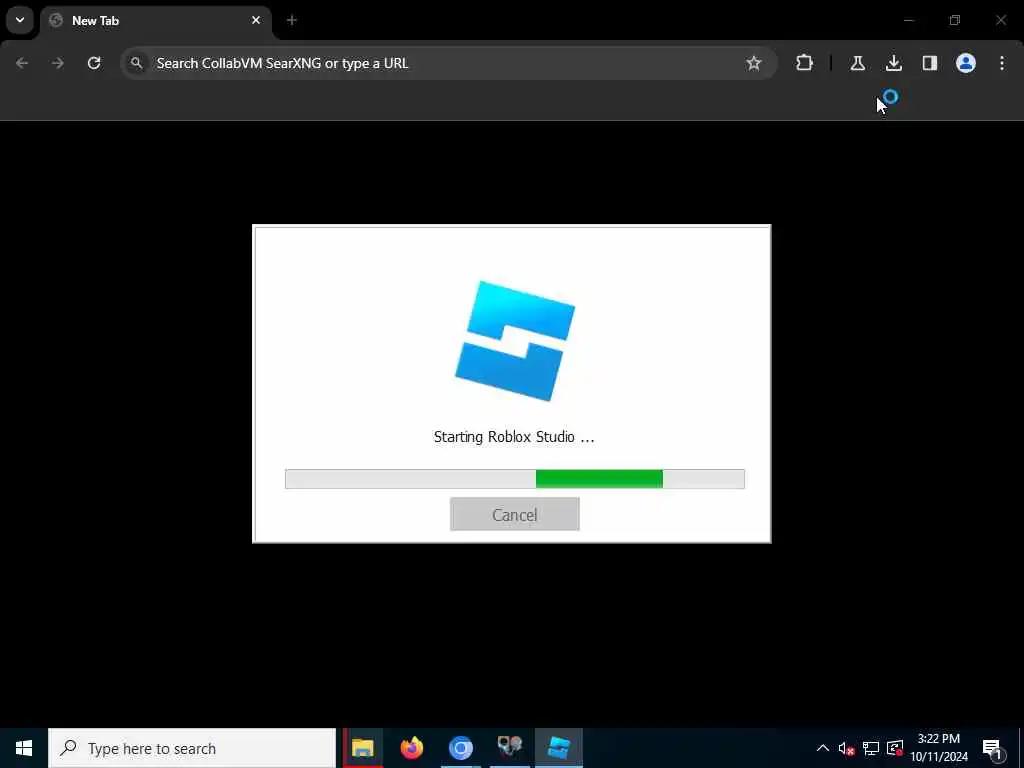
Task: Open the tab search dropdown arrow
Action: [20, 20]
